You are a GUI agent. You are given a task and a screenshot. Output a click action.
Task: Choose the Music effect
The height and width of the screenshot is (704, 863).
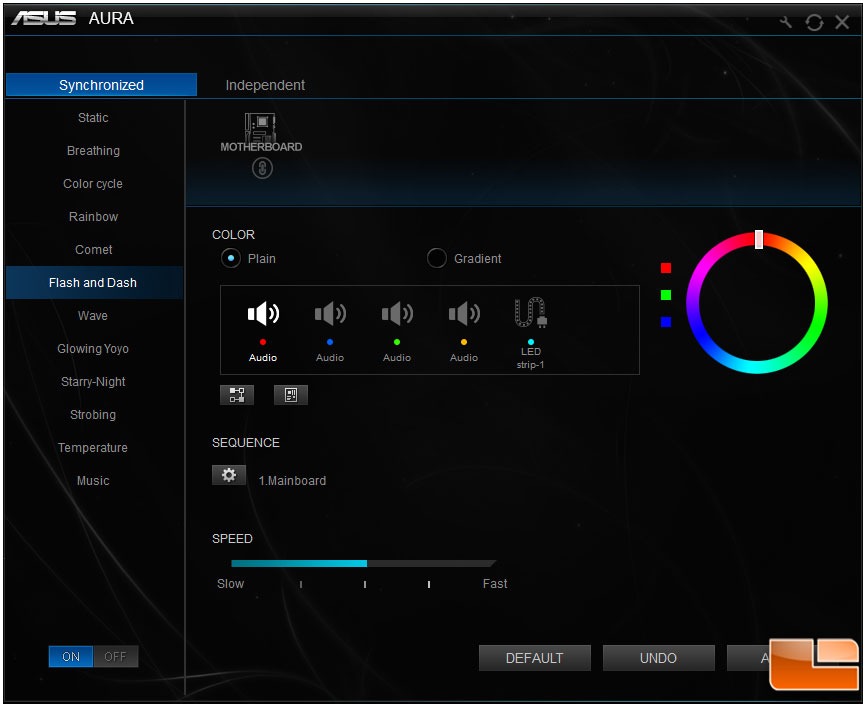pos(93,481)
